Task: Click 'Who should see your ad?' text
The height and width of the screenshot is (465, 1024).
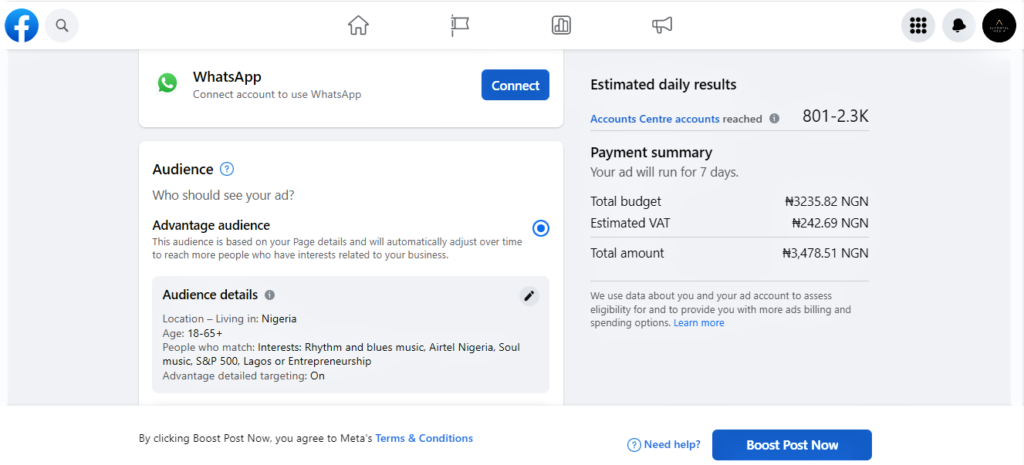Action: point(223,195)
